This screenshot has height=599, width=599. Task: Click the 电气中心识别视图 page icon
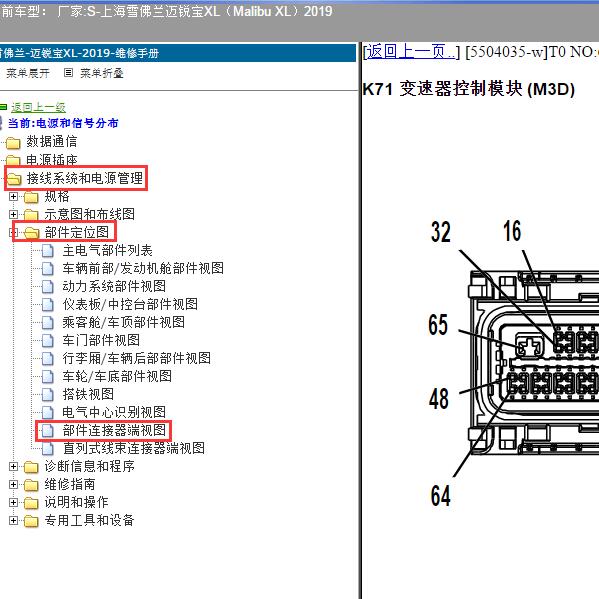tap(48, 413)
